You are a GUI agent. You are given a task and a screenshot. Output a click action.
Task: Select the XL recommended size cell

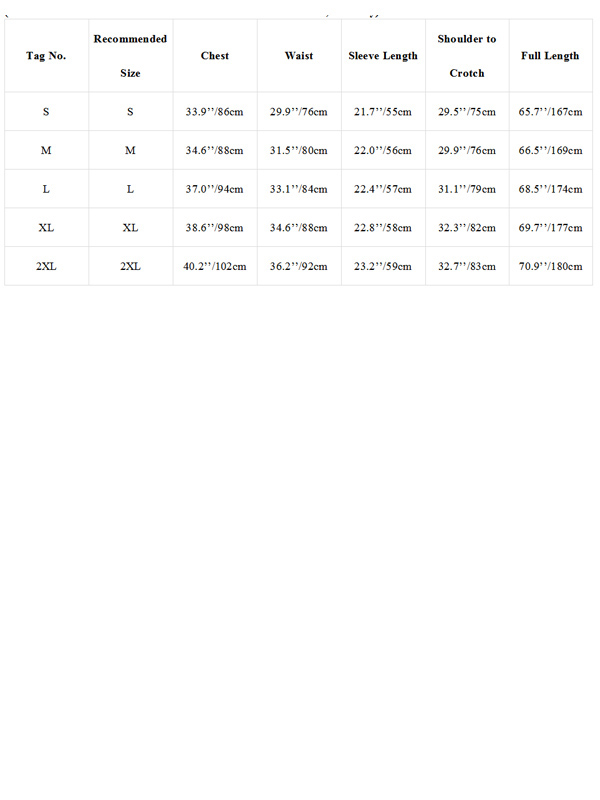[131, 228]
